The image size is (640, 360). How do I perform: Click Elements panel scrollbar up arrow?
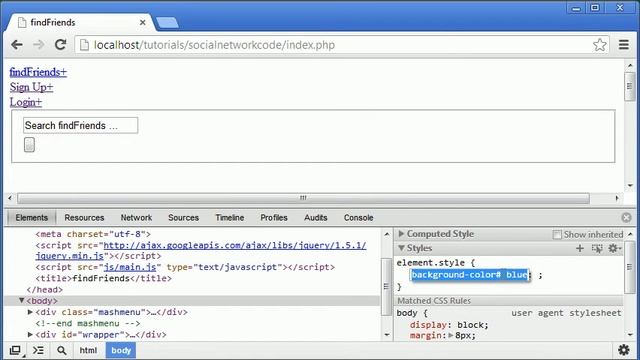[387, 234]
